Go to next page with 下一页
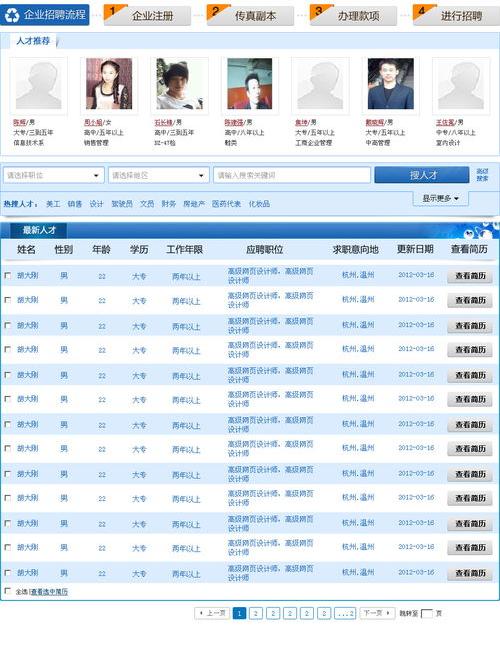Viewport: 500px width, 648px height. 376,613
